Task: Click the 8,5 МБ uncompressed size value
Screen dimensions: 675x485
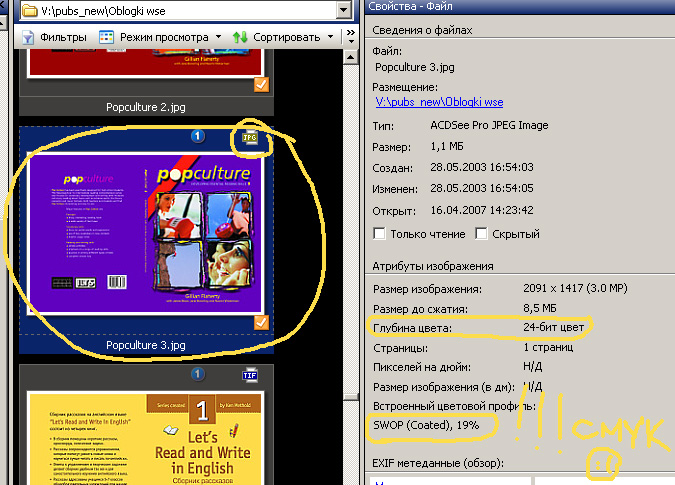Action: (x=540, y=308)
